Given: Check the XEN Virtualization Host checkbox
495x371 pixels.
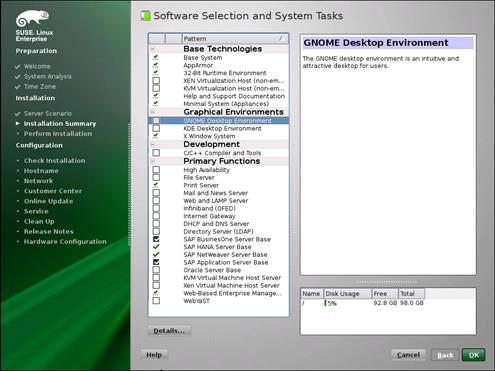Looking at the screenshot, I should coord(156,81).
